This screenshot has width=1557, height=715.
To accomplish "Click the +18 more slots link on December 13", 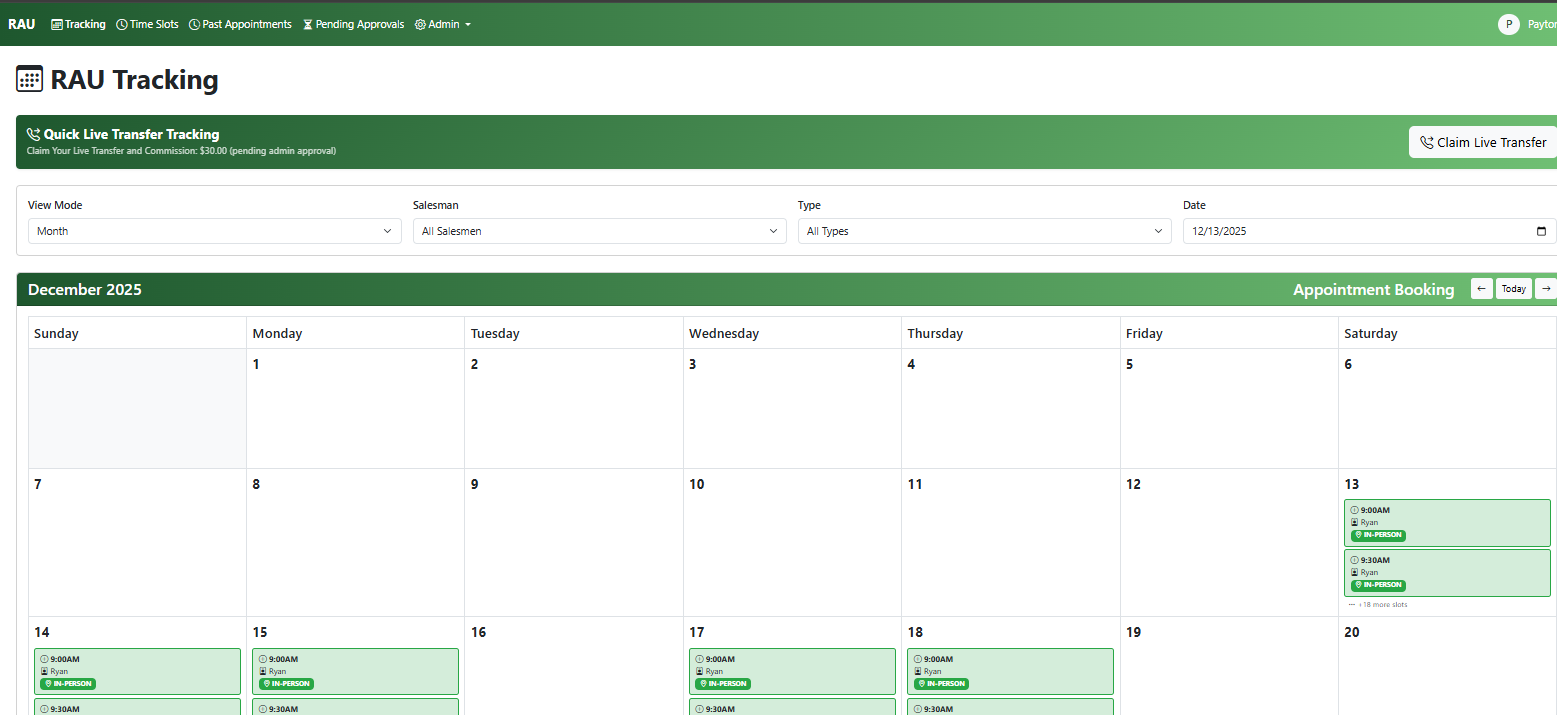I will click(x=1382, y=605).
